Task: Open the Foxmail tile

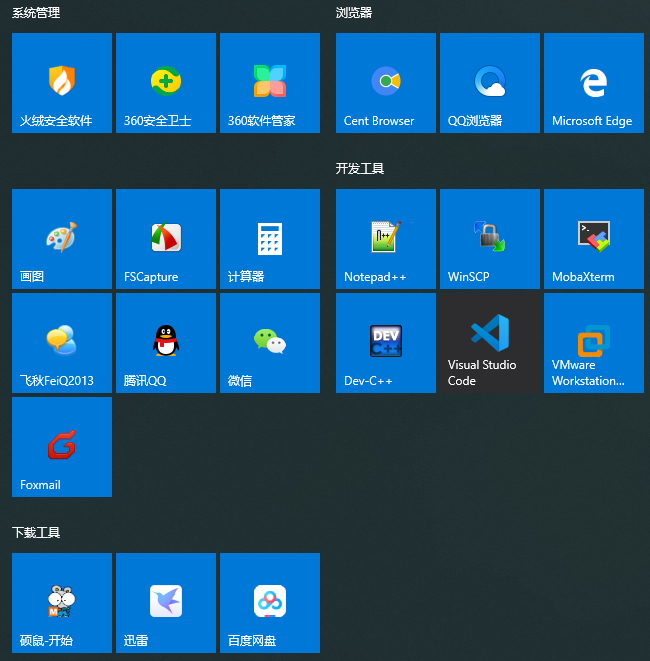Action: tap(62, 447)
